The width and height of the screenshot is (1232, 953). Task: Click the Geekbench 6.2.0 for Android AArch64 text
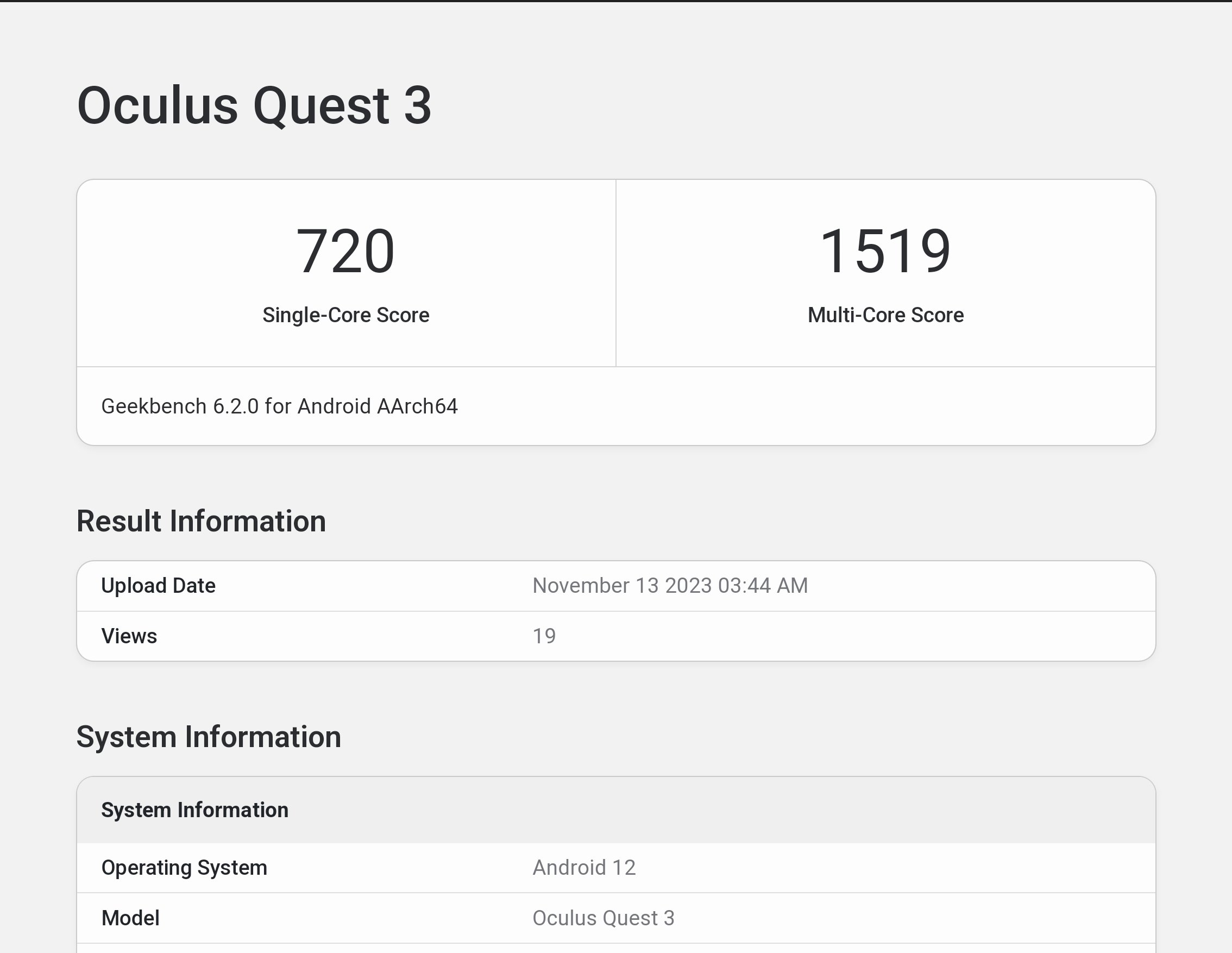pyautogui.click(x=279, y=406)
